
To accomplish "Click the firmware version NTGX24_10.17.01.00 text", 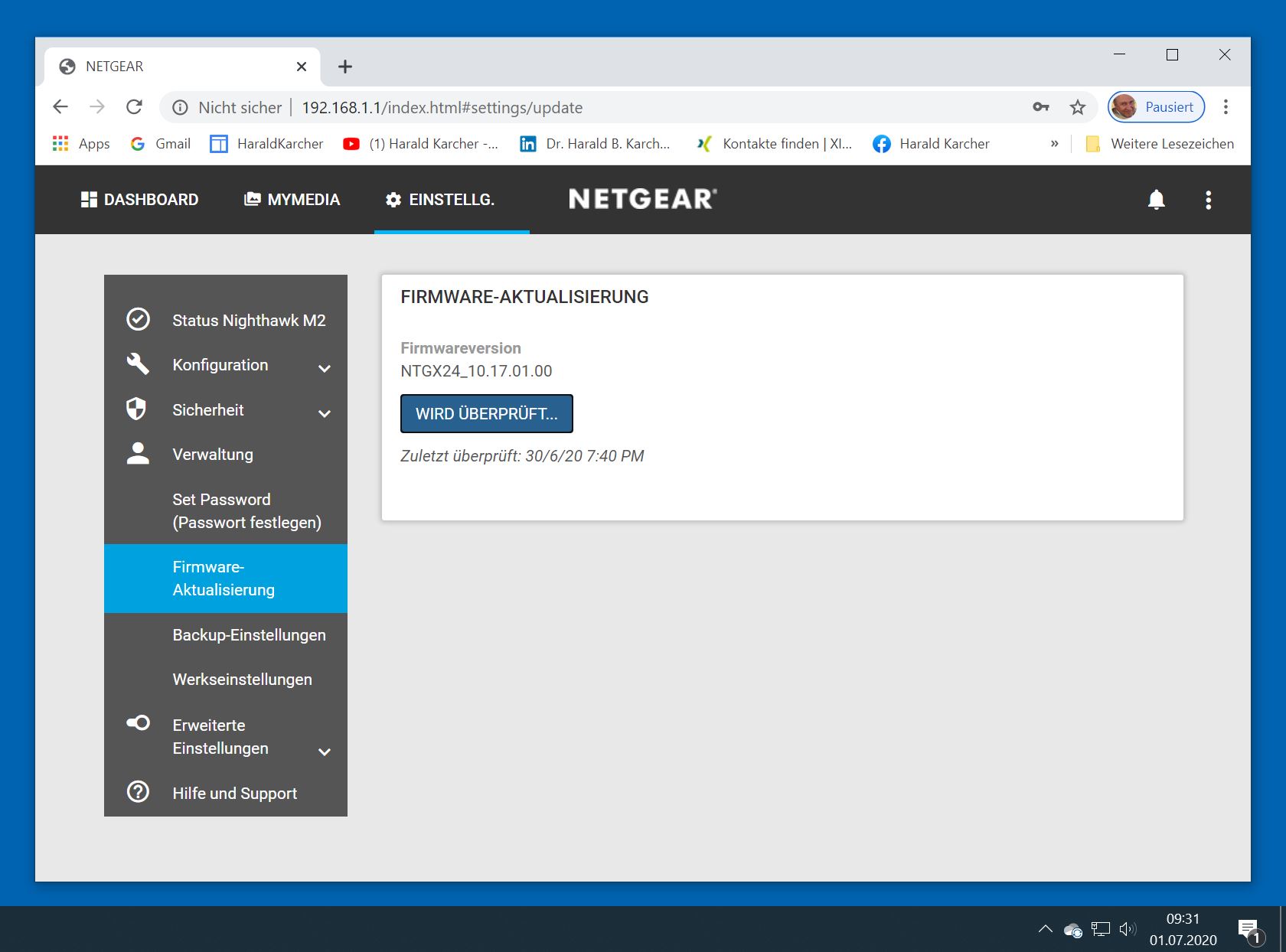I will [x=476, y=371].
